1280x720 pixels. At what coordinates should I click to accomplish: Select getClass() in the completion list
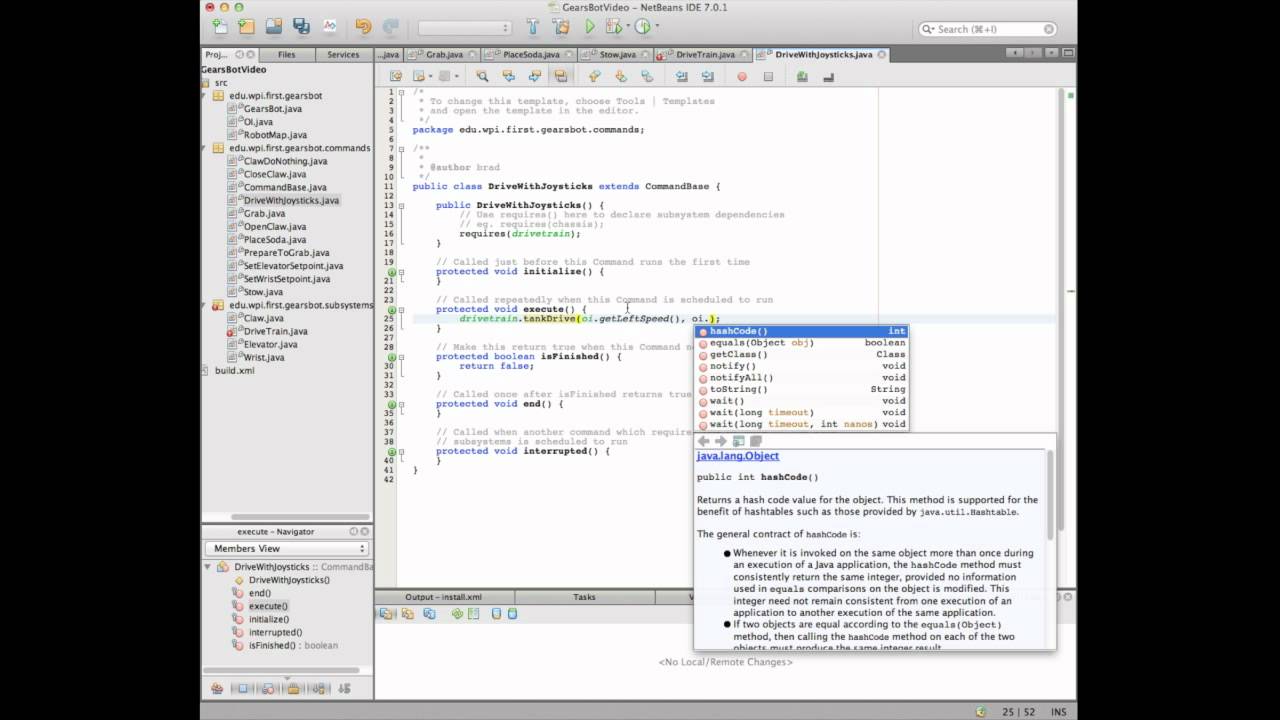point(802,354)
